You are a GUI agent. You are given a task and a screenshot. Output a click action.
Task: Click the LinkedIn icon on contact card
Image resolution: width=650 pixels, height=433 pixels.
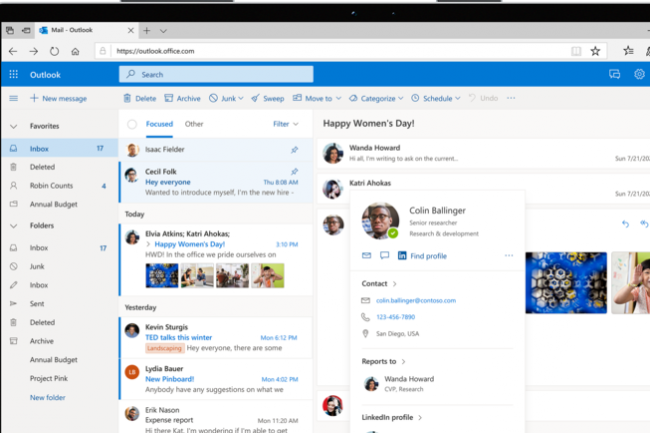402,255
